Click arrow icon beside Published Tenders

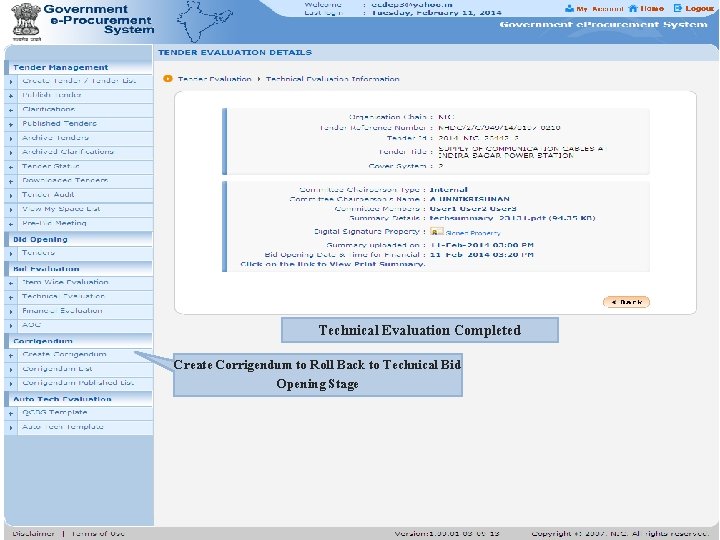11,124
